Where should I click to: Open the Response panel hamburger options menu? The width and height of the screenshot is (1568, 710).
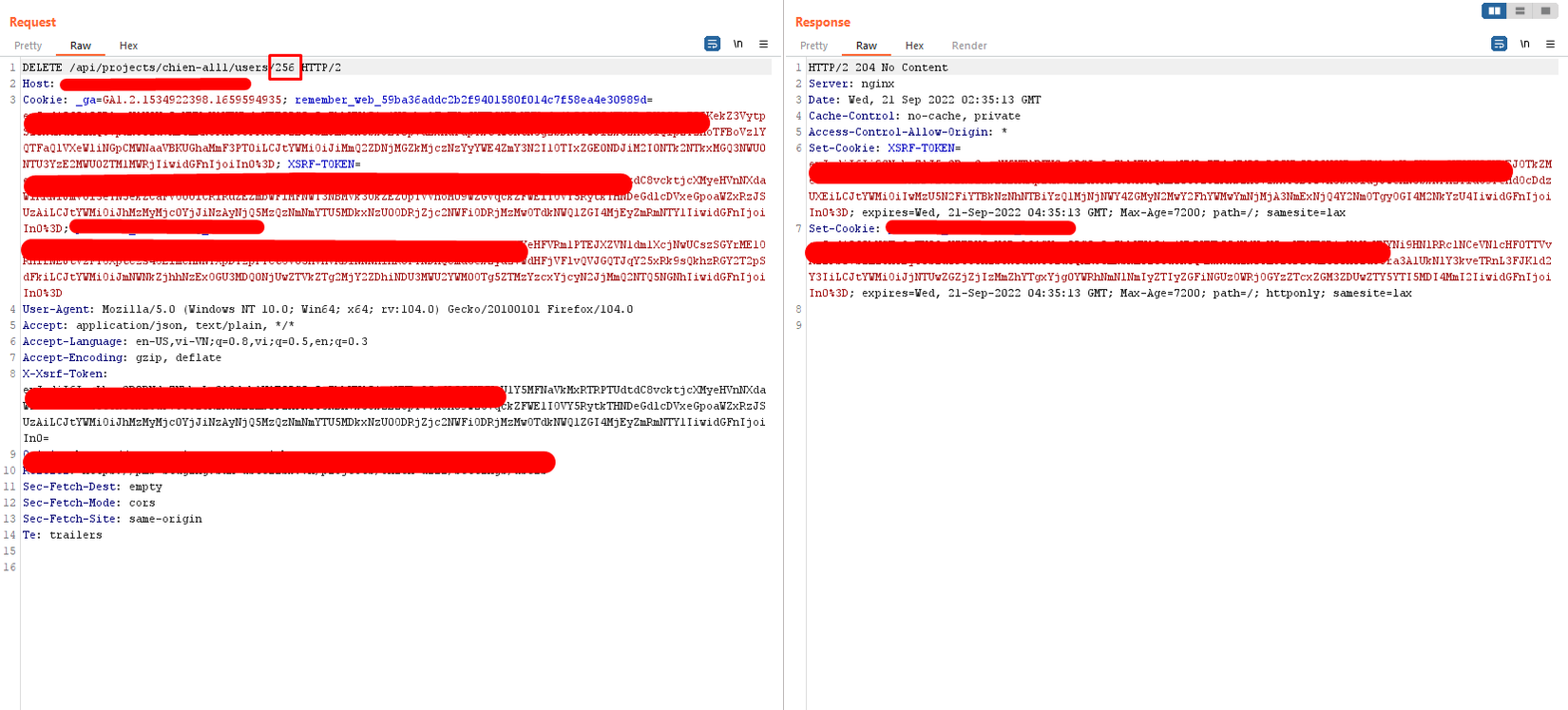pyautogui.click(x=1550, y=44)
